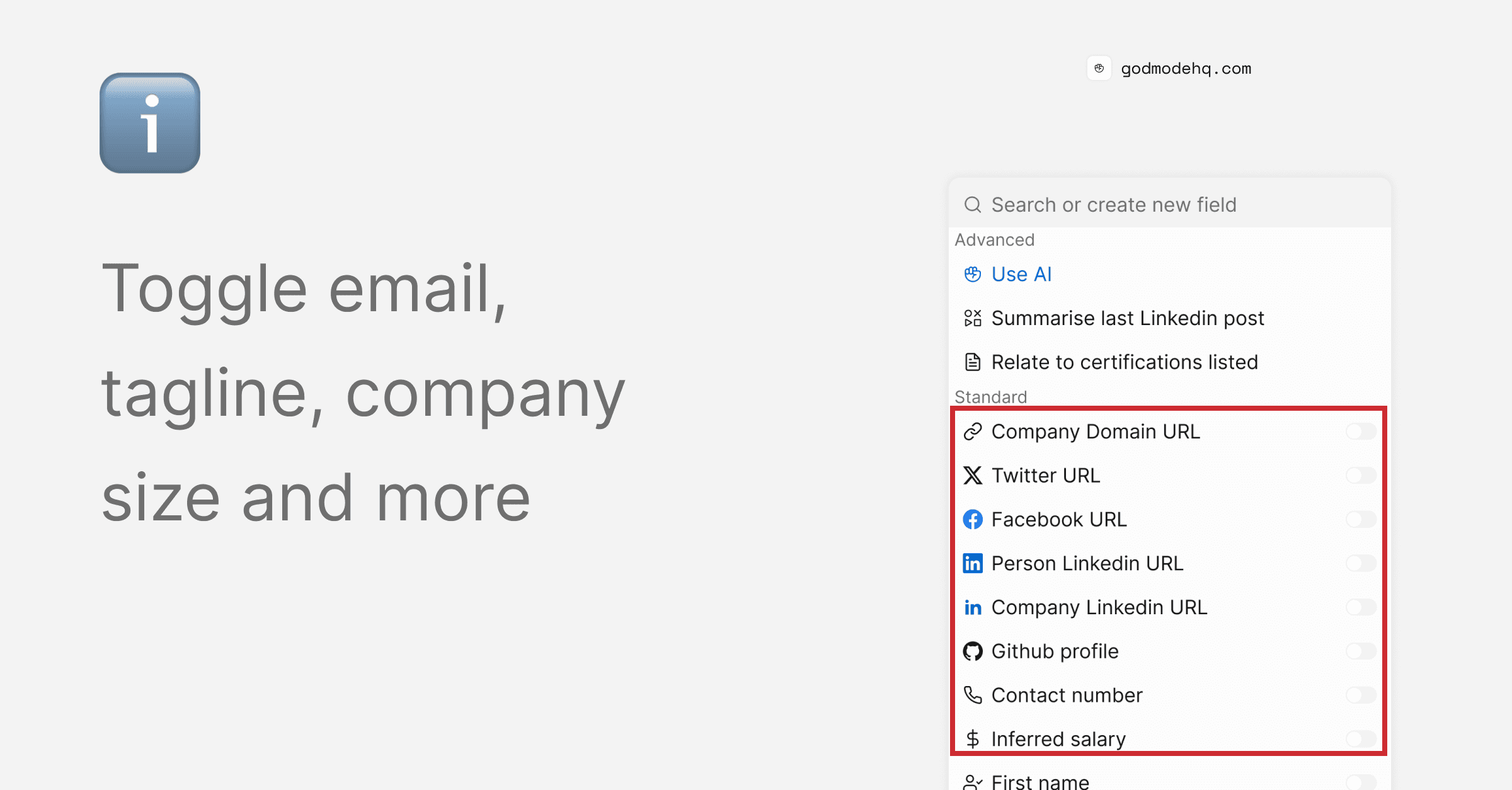Image resolution: width=1512 pixels, height=790 pixels.
Task: Toggle the Person Linkedin URL field
Action: click(1360, 563)
